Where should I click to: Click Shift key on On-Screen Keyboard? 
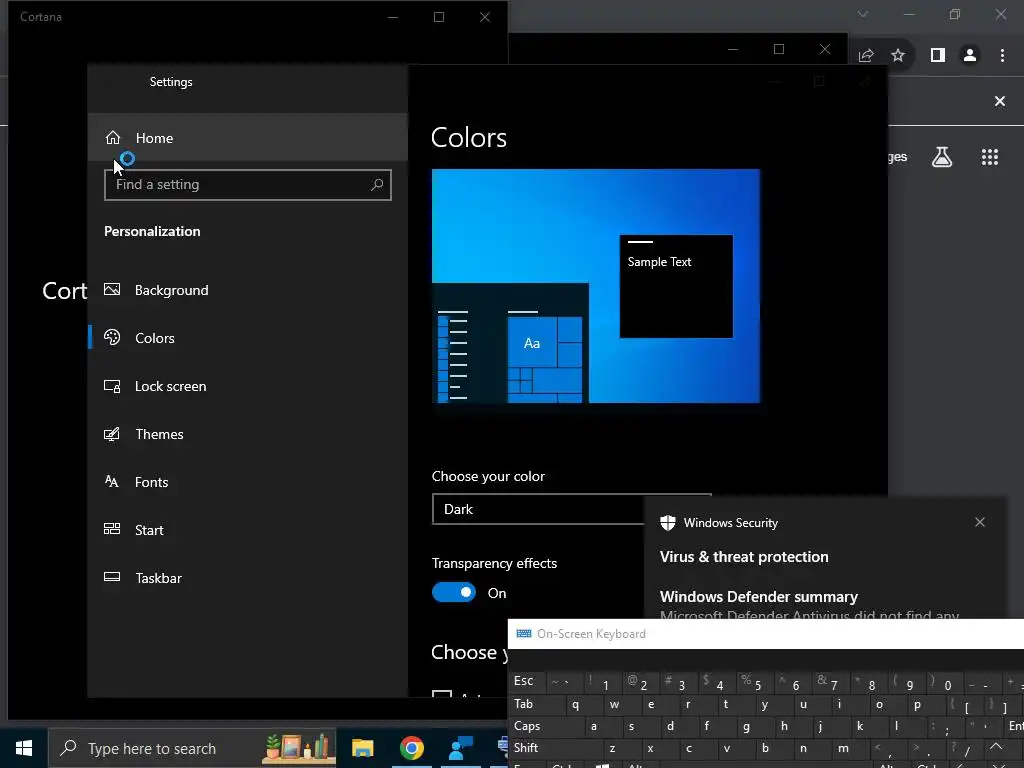tap(555, 748)
